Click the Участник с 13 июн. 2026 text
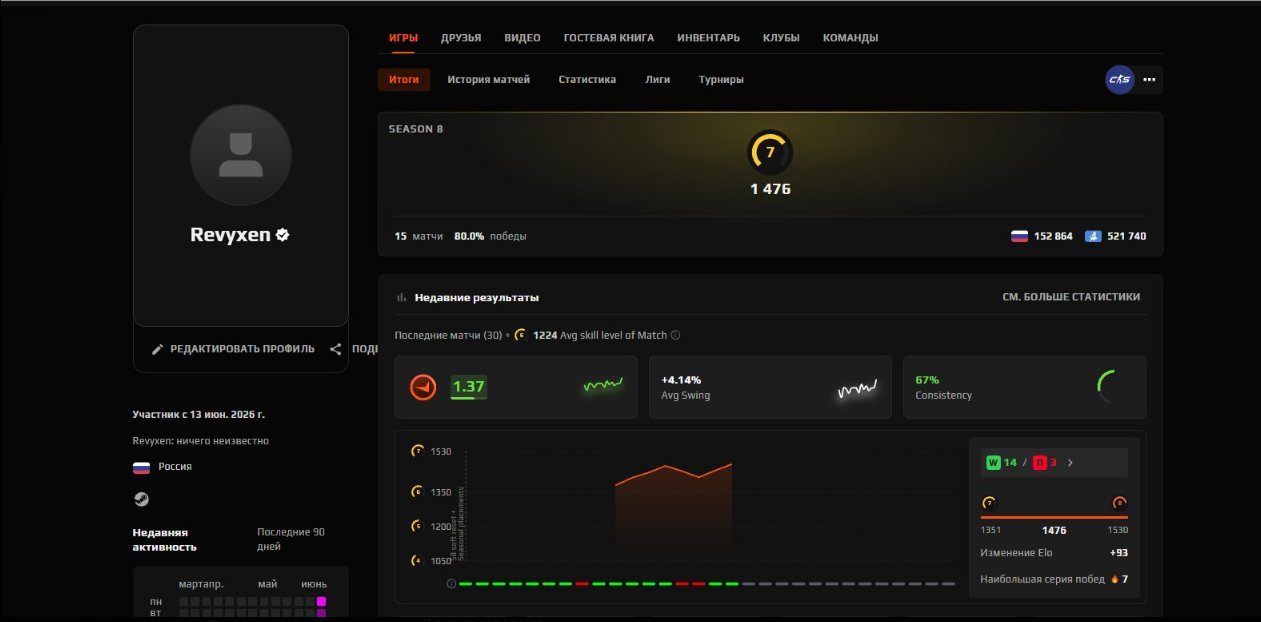This screenshot has height=622, width=1261. click(x=198, y=413)
